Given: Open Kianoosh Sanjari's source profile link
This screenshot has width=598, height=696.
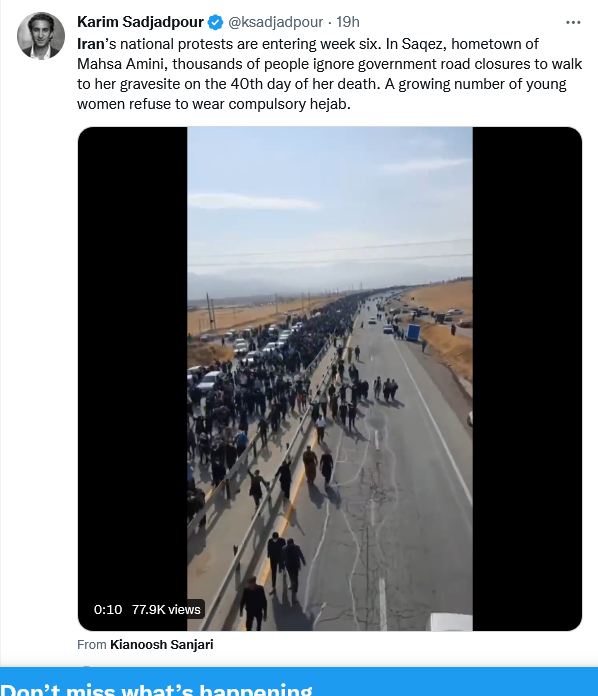Looking at the screenshot, I should pos(162,645).
